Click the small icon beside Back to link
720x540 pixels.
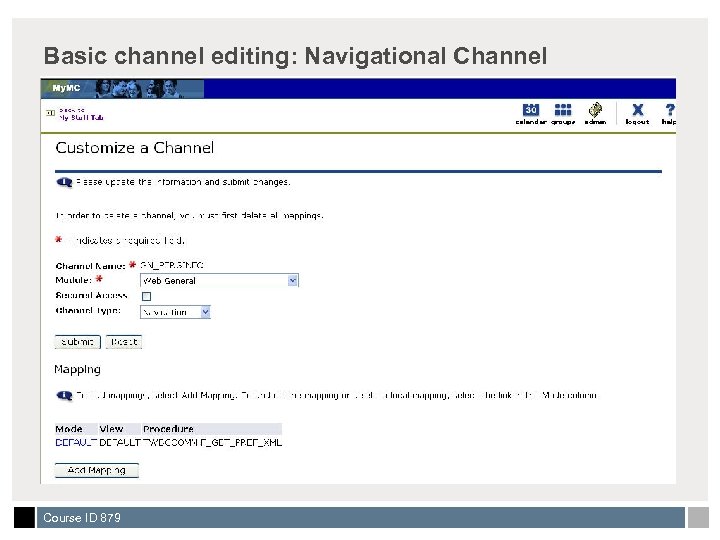click(51, 113)
